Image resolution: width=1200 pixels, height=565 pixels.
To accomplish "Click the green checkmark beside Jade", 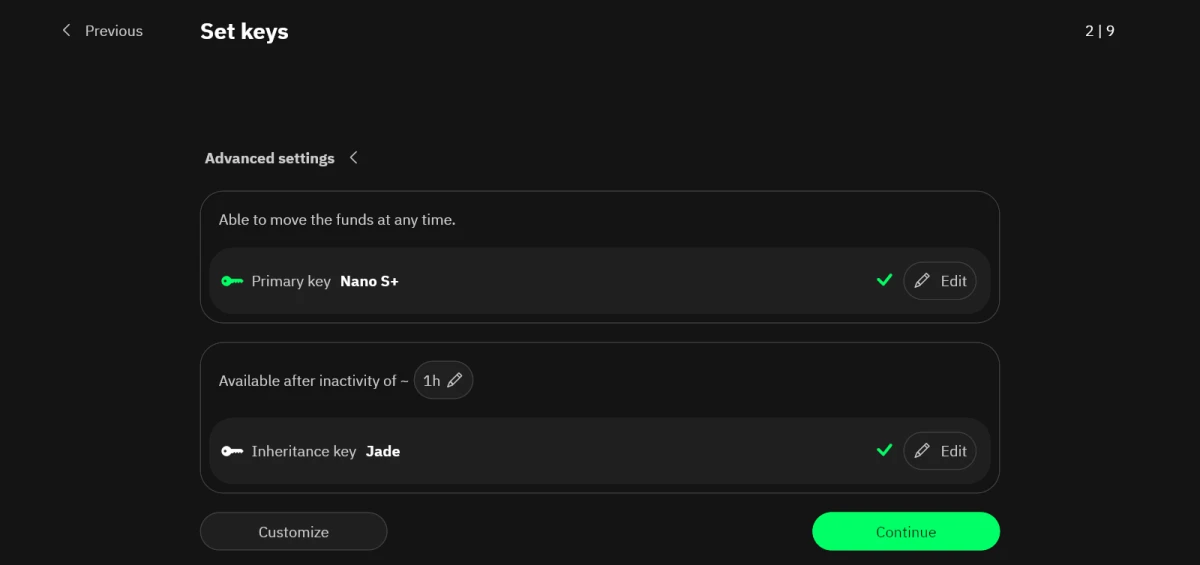I will click(884, 451).
